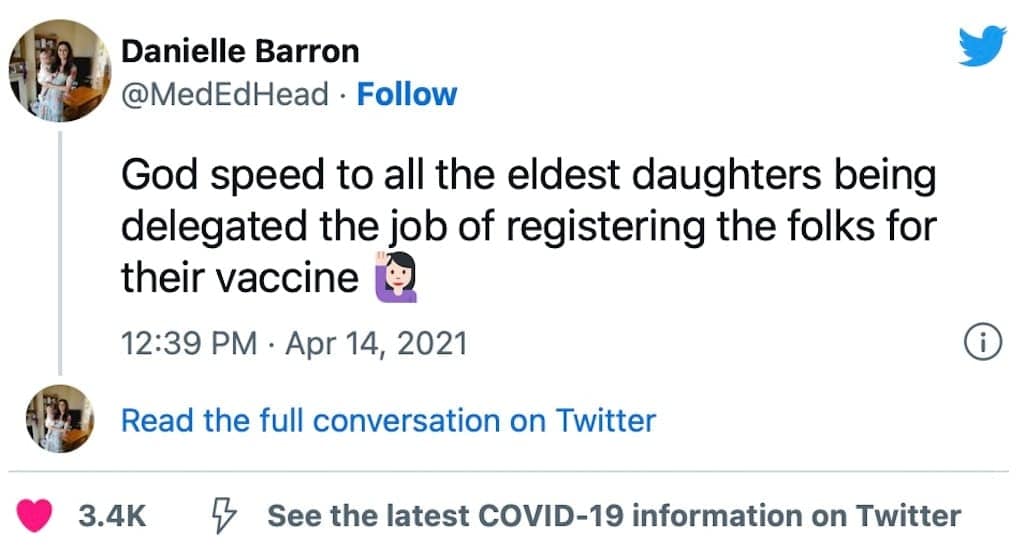Open the 12:39 PM Apr 14, 2021 timestamp
Screen dimensions: 1024x552
295,344
